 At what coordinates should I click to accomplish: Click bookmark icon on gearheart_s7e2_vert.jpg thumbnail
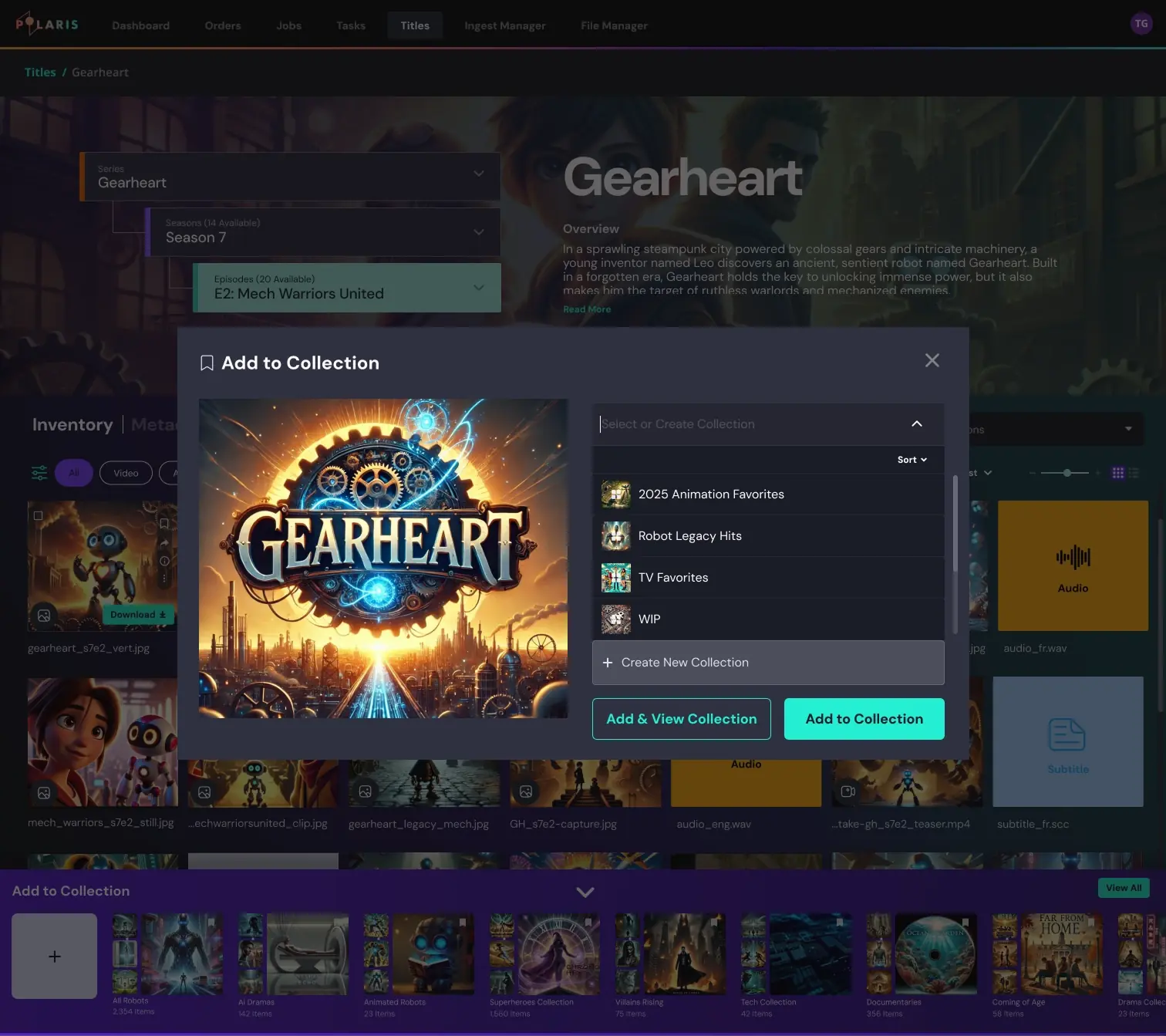[x=164, y=524]
